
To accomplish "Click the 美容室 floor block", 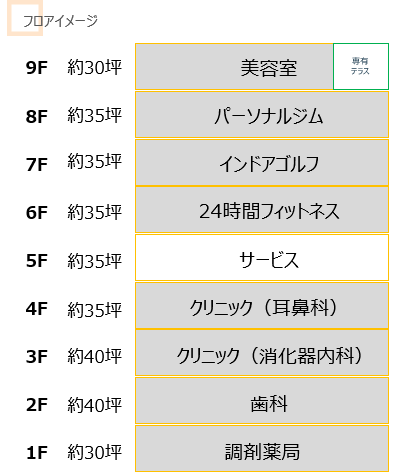I will [234, 67].
